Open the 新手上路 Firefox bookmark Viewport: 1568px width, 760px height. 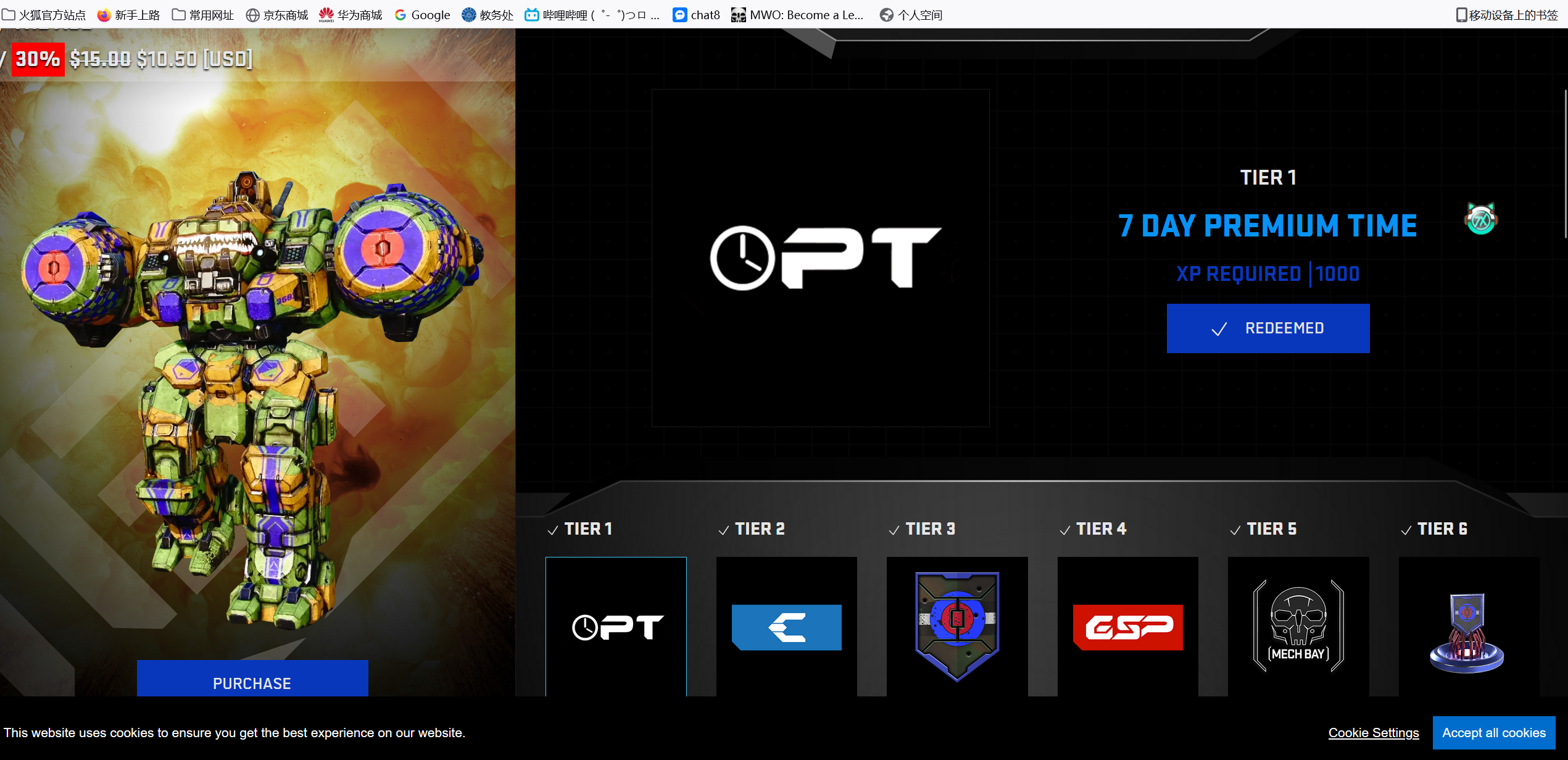pyautogui.click(x=128, y=15)
